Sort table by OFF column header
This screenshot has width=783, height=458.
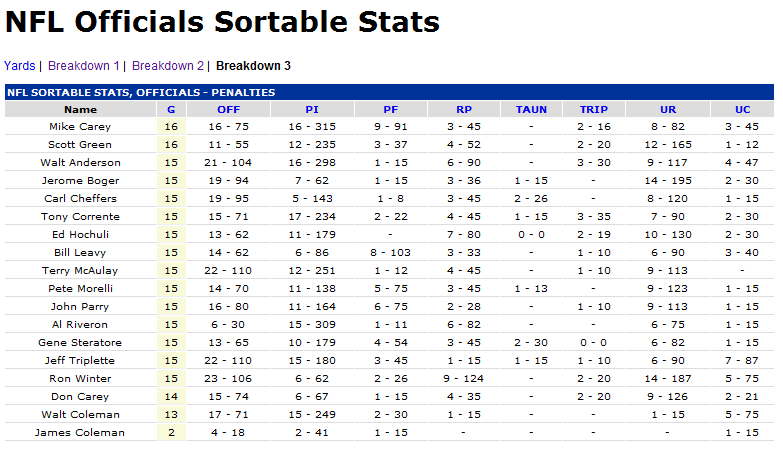coord(228,109)
